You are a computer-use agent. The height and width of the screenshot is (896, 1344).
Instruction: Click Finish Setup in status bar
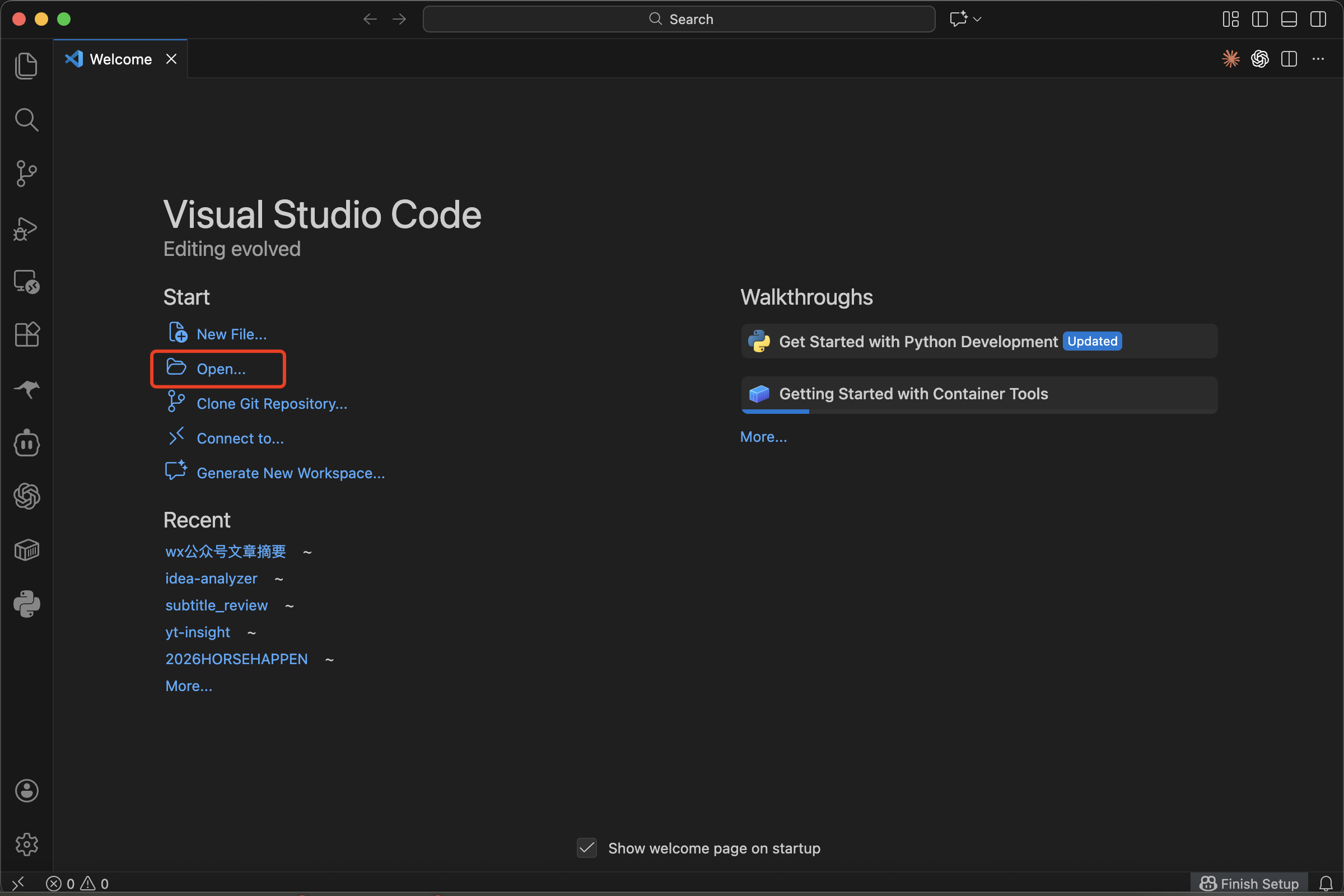(x=1249, y=884)
